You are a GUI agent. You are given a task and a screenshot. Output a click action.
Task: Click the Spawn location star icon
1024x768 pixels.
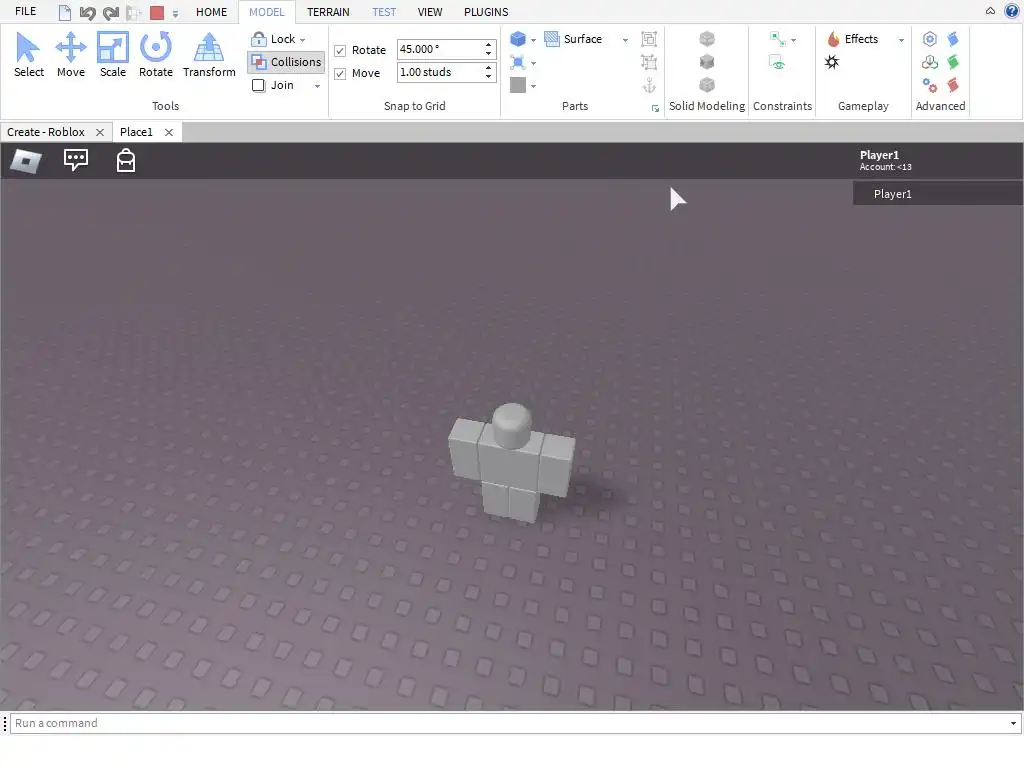click(x=832, y=62)
